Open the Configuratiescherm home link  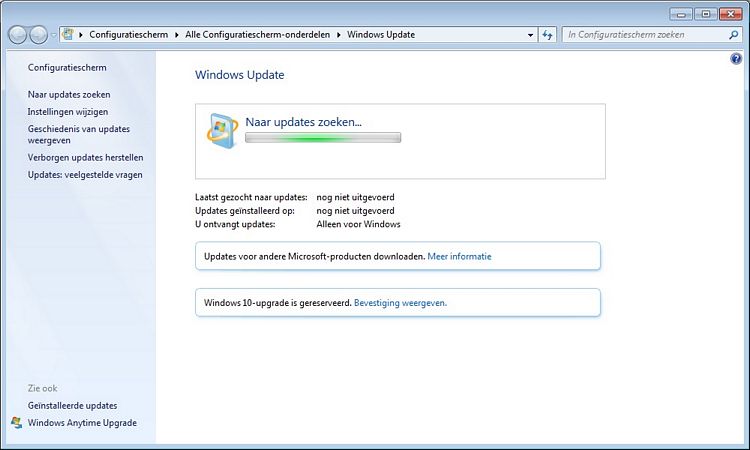coord(67,67)
